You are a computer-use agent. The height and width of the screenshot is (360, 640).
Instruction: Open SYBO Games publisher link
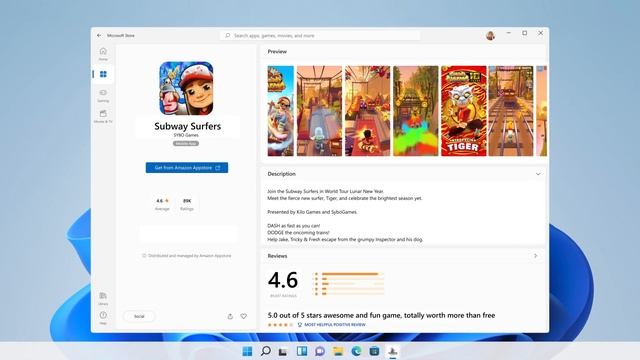(x=186, y=135)
